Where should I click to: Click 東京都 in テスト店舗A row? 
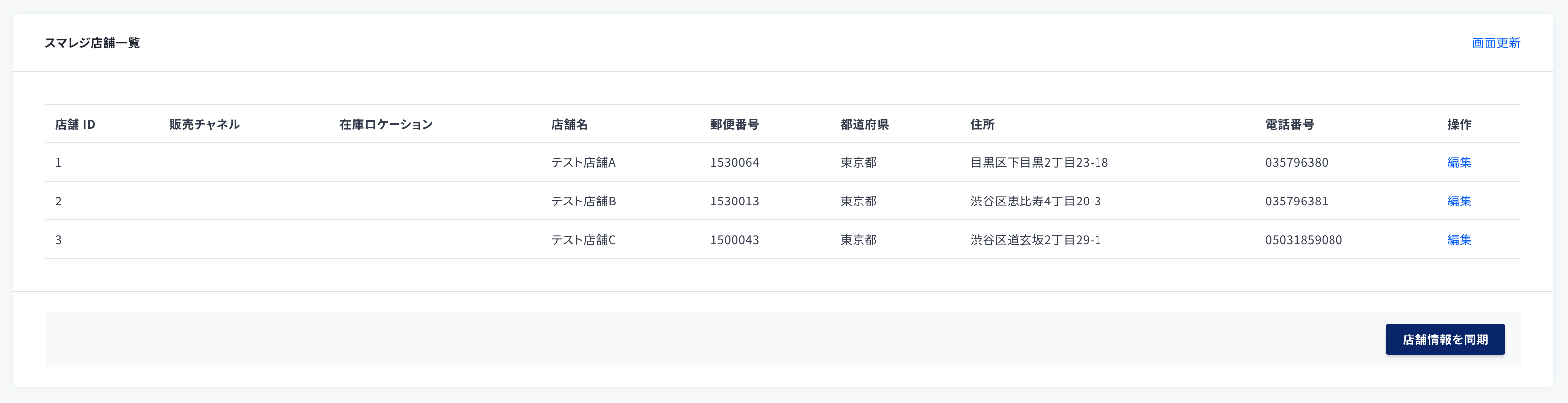click(858, 162)
